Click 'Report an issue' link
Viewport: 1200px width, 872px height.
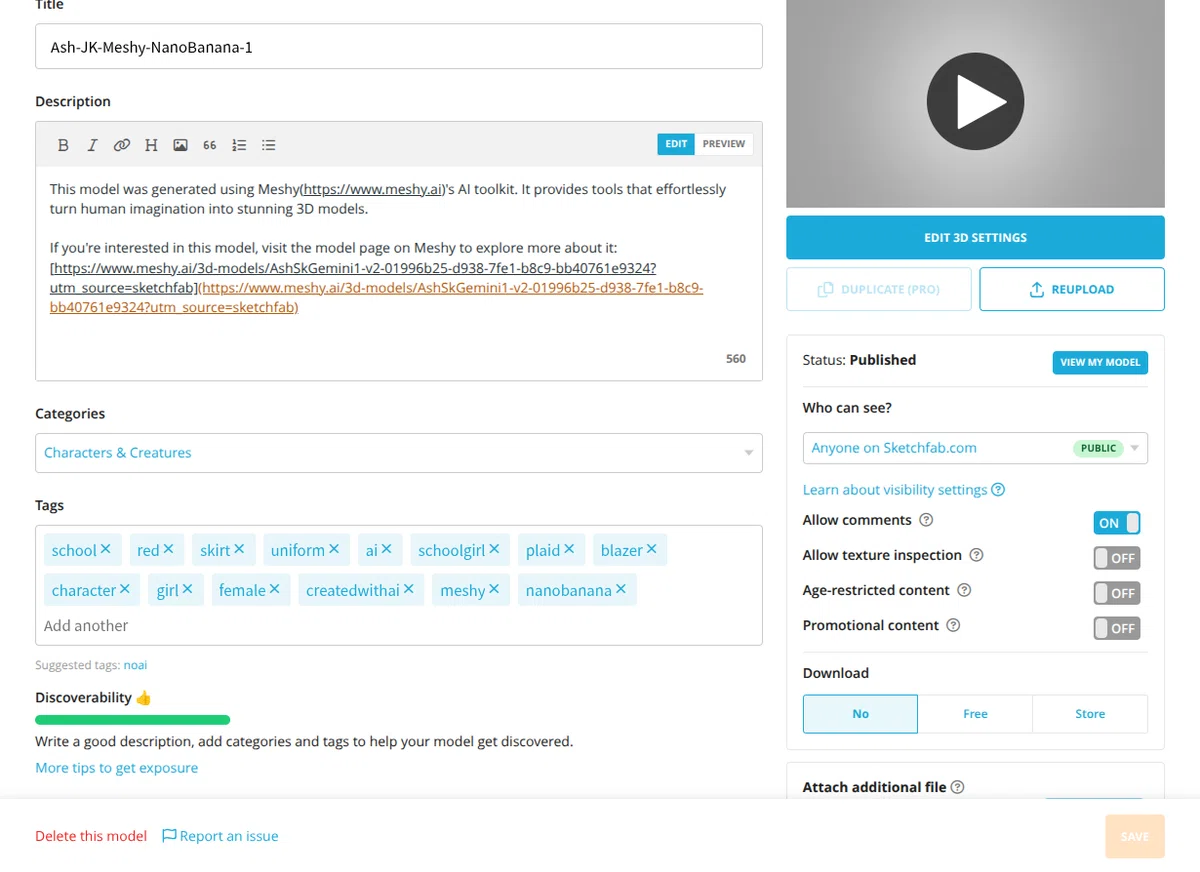point(220,836)
